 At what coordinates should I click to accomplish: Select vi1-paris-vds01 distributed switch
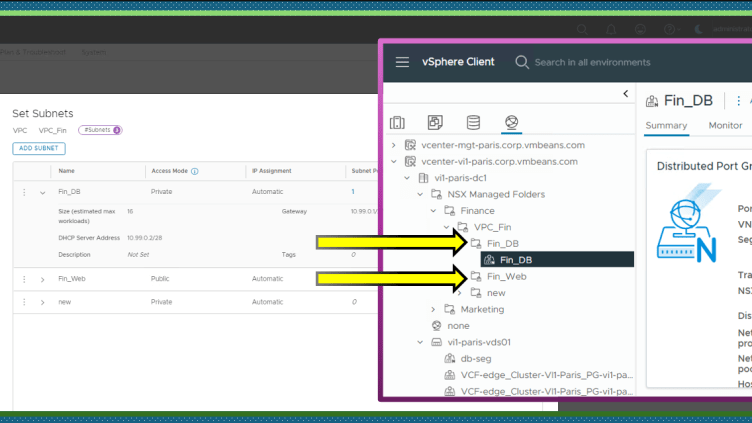coord(479,342)
